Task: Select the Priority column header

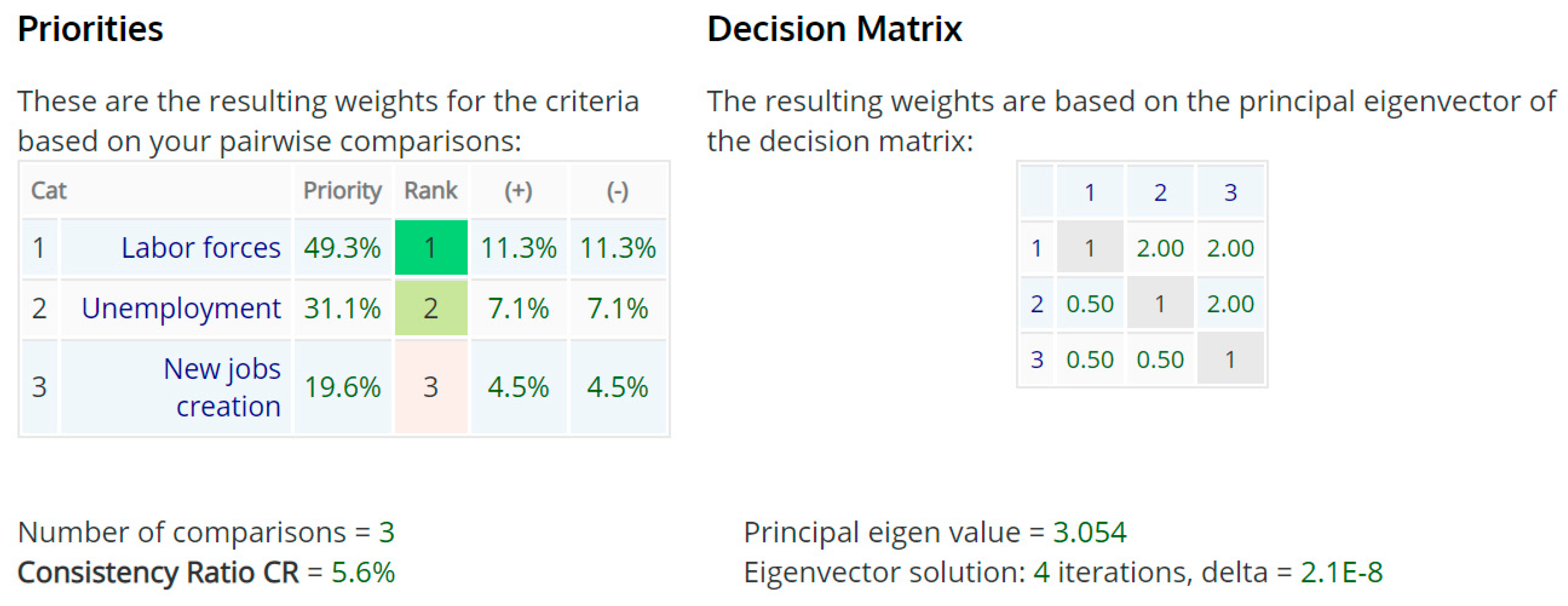Action: pyautogui.click(x=342, y=191)
